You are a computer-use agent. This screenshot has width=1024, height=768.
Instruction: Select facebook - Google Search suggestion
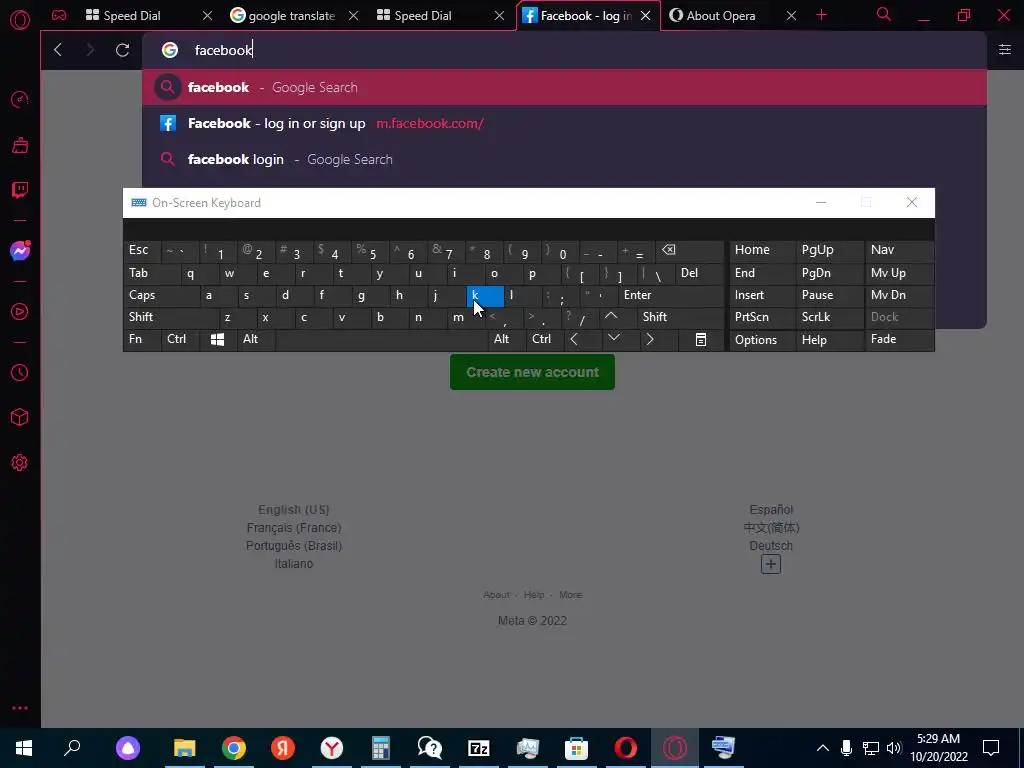click(564, 88)
